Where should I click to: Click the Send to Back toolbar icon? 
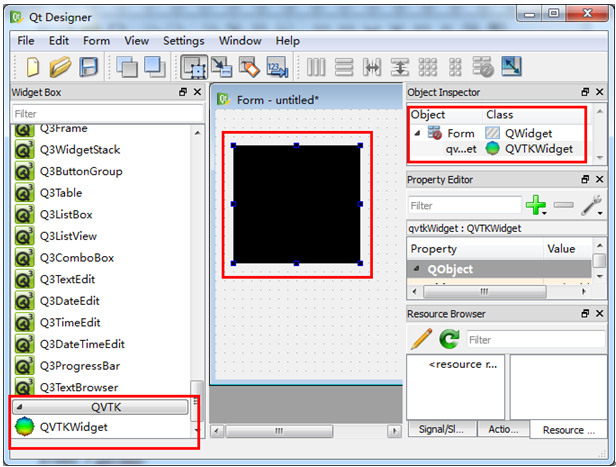[126, 67]
